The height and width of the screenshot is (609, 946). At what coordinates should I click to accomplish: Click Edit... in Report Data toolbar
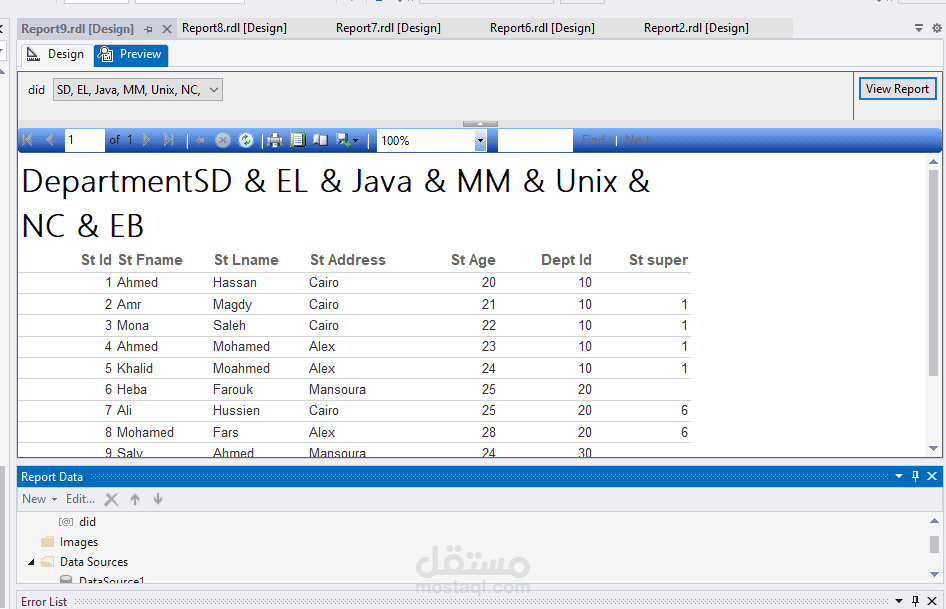(x=80, y=499)
